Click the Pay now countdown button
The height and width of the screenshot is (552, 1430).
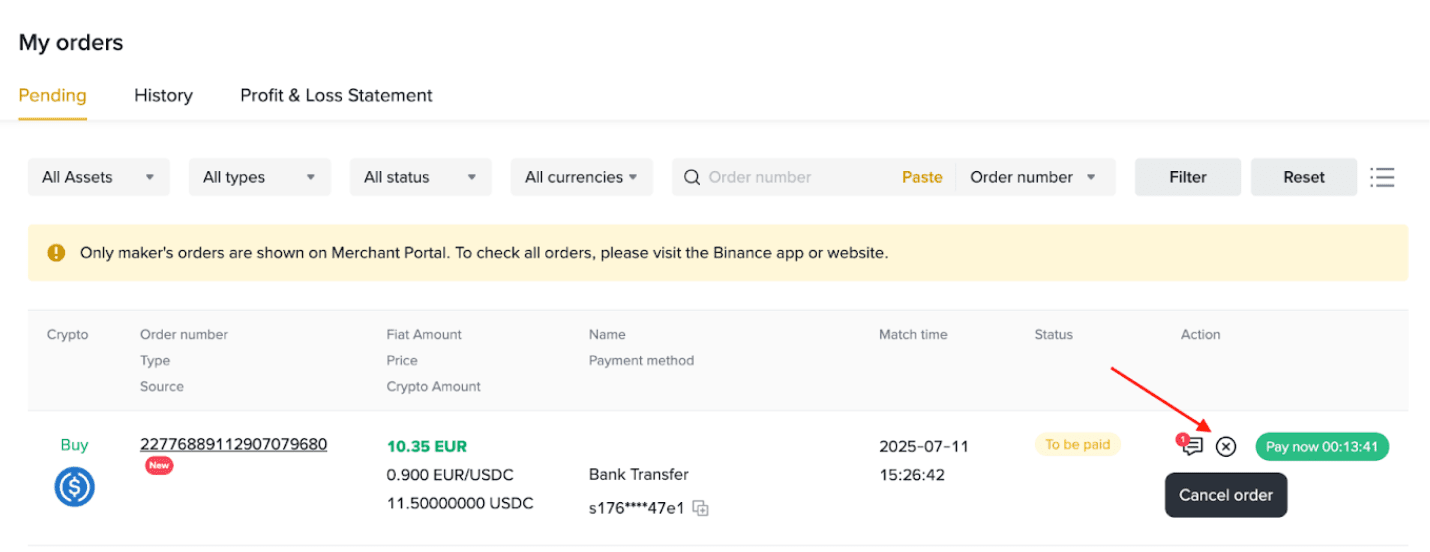1322,447
